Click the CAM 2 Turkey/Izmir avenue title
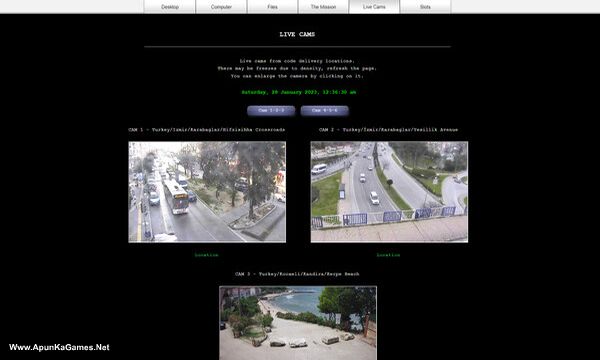 point(388,130)
